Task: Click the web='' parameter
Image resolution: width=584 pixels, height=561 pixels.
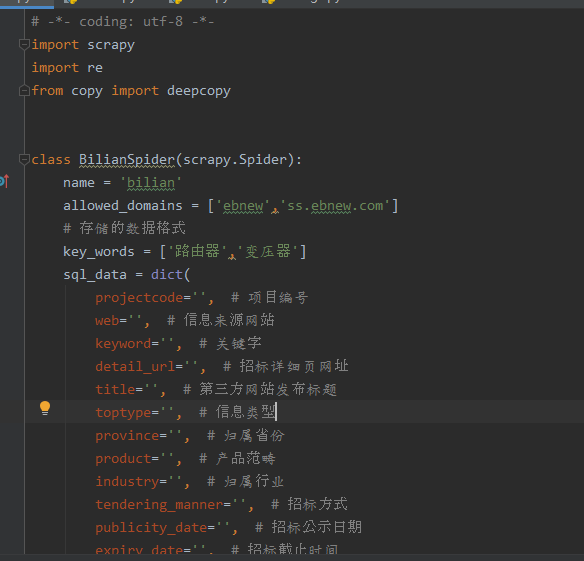Action: (119, 321)
